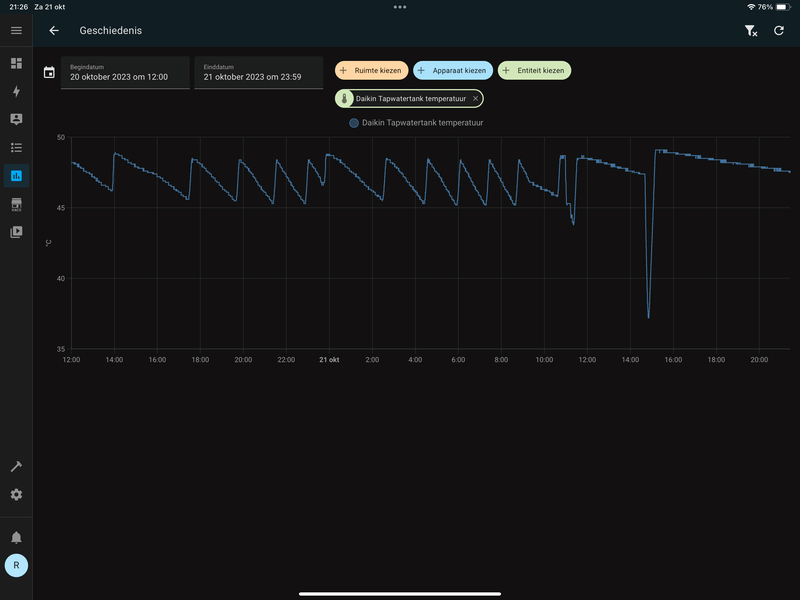Screen dimensions: 800x600
Task: Refresh the history graph
Action: pos(779,31)
